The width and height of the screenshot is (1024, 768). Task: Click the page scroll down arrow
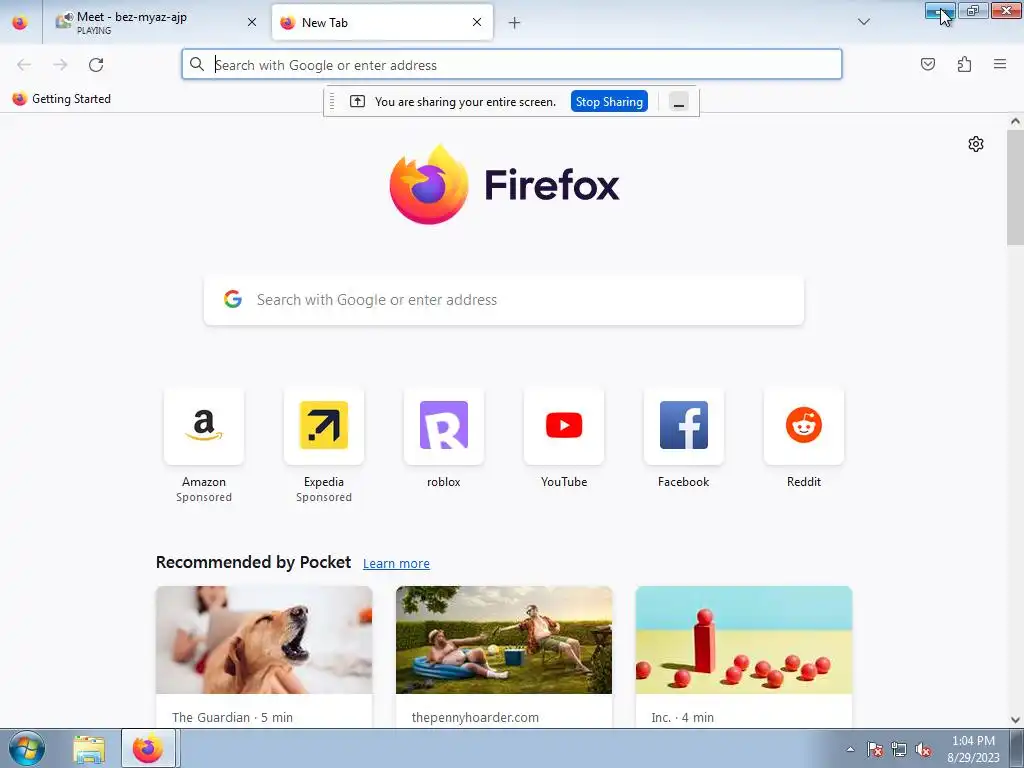1015,720
